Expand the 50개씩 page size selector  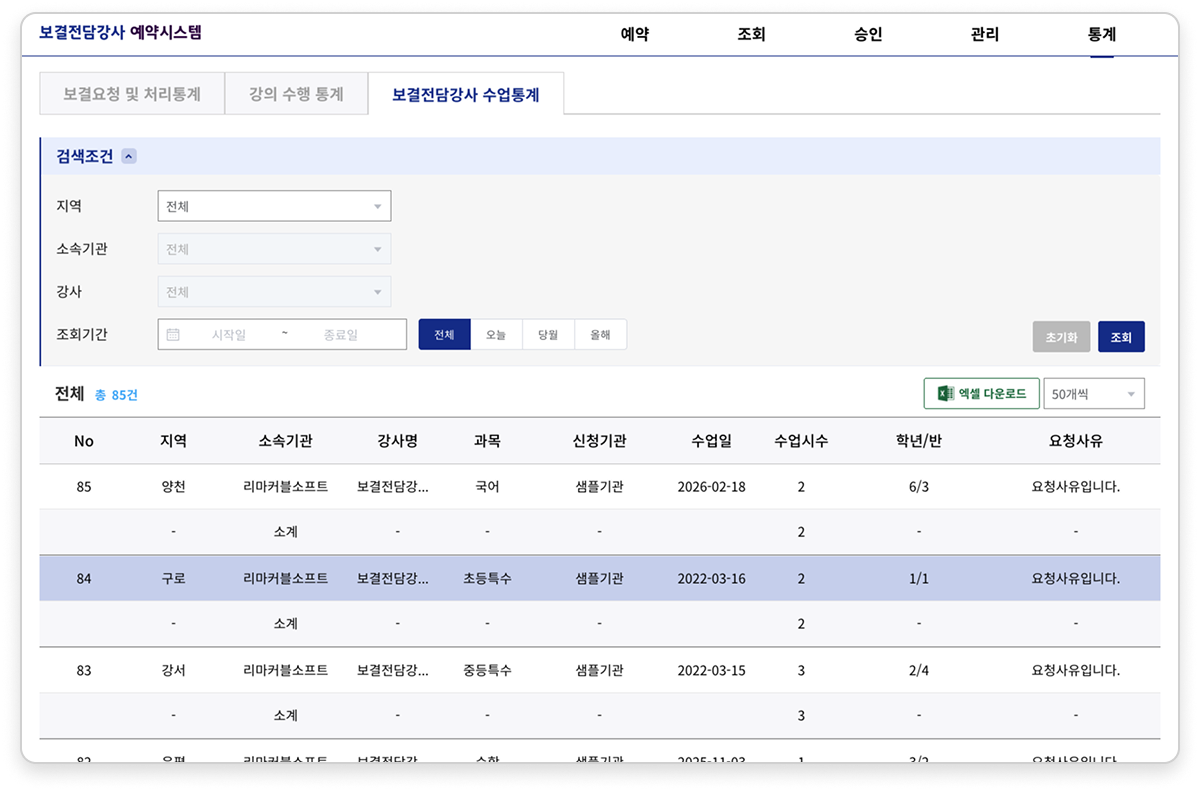point(1094,394)
